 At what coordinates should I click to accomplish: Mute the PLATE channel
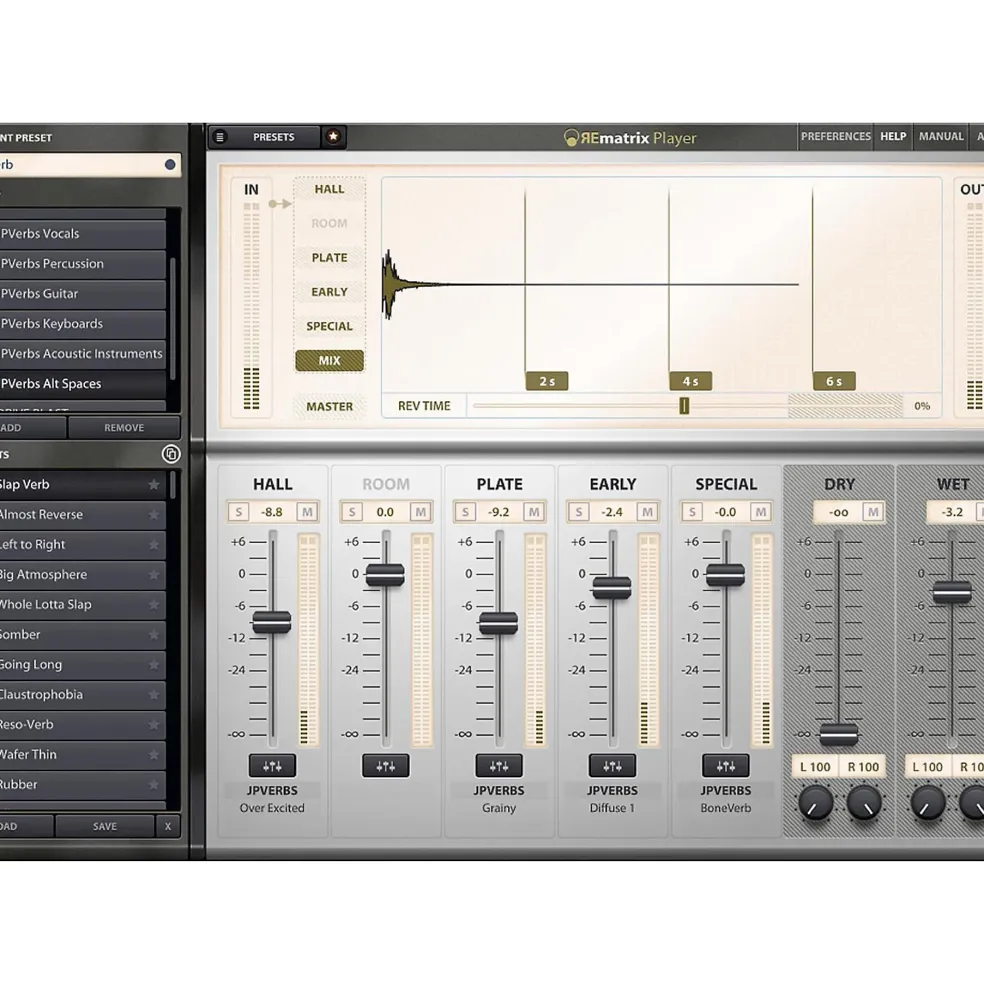pos(533,512)
